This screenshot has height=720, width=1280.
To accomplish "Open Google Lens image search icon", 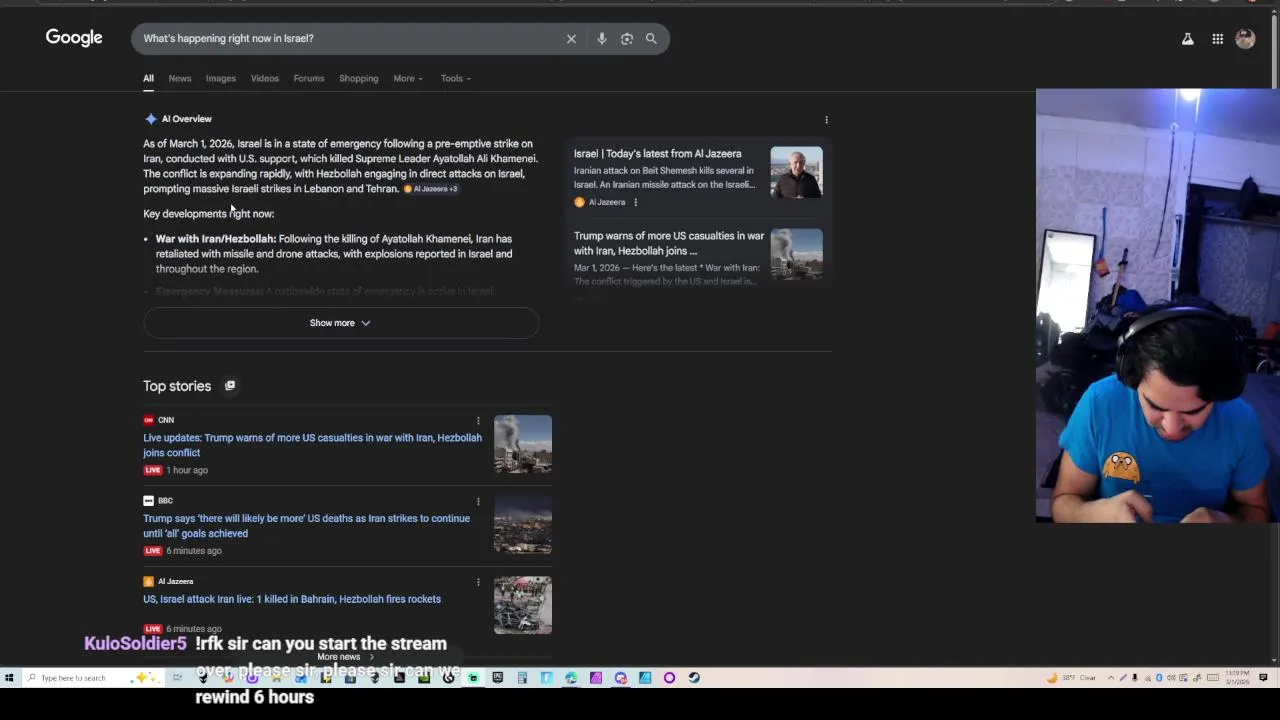I will point(626,39).
